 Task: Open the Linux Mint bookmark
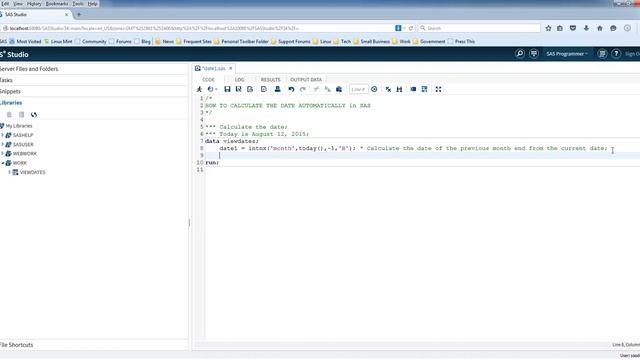click(x=58, y=41)
